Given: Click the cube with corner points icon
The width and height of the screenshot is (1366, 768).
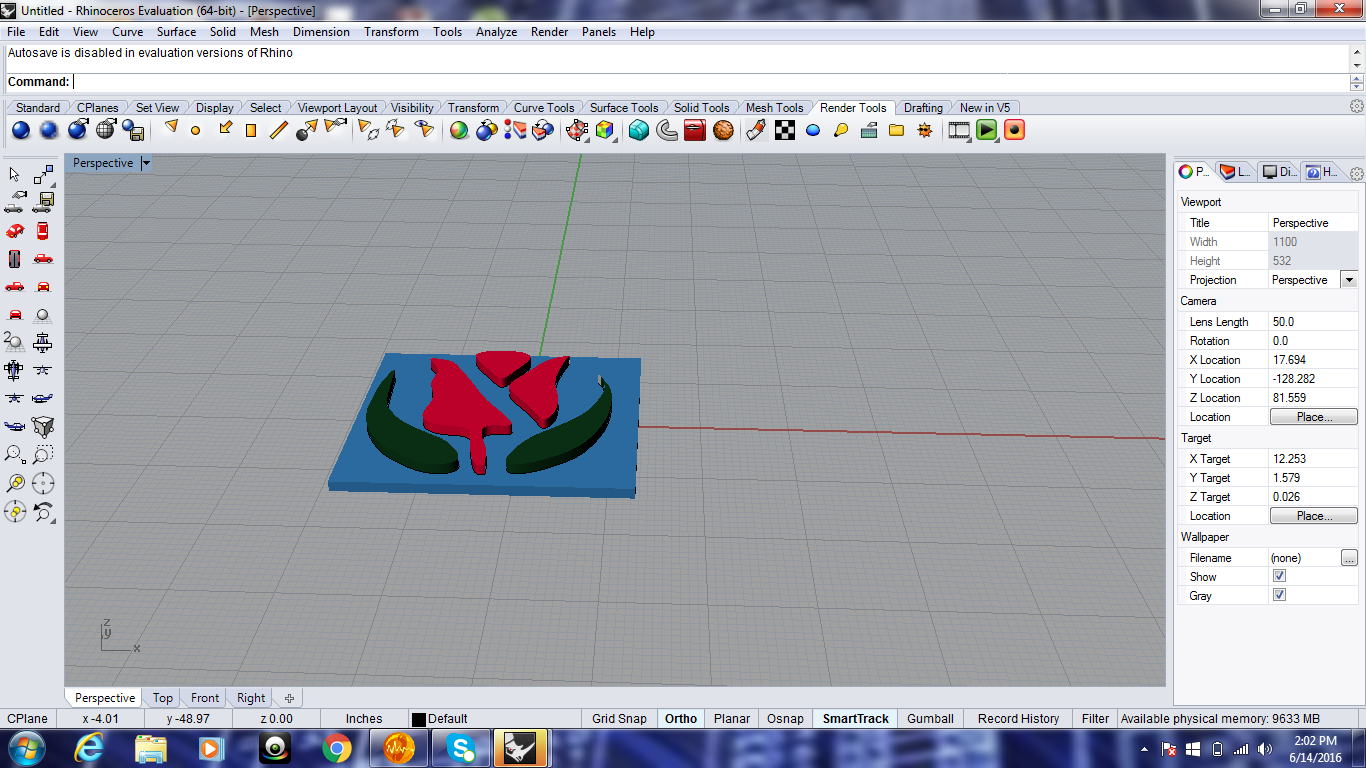Looking at the screenshot, I should (x=43, y=427).
